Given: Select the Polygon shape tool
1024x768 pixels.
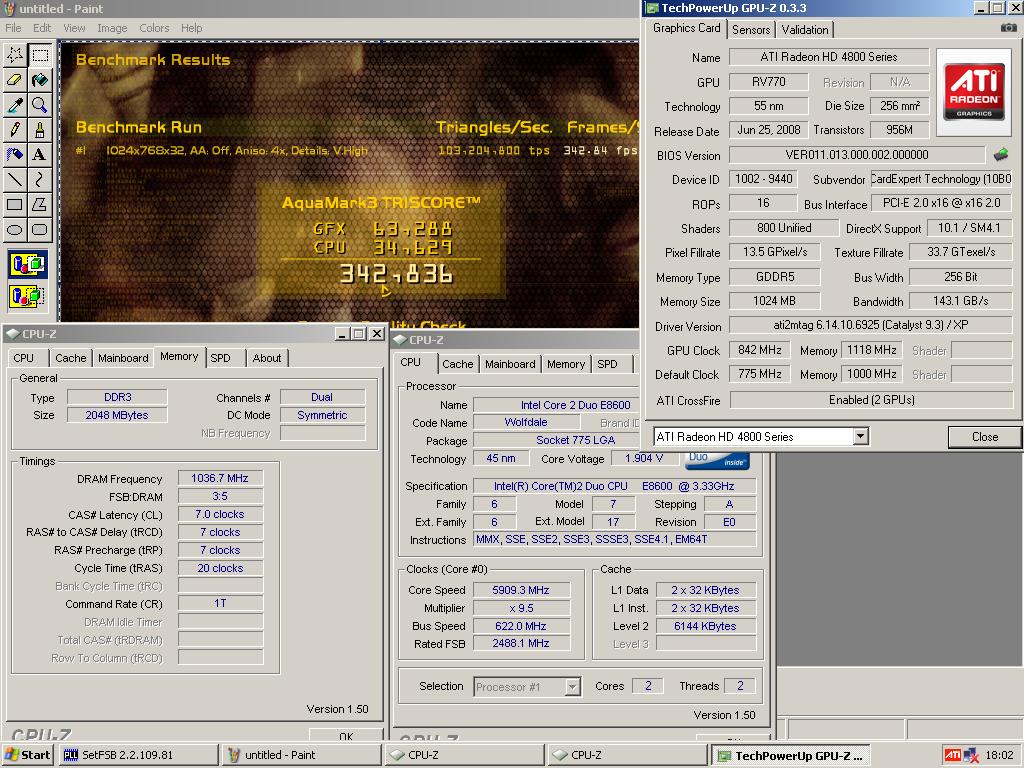Looking at the screenshot, I should (x=40, y=204).
